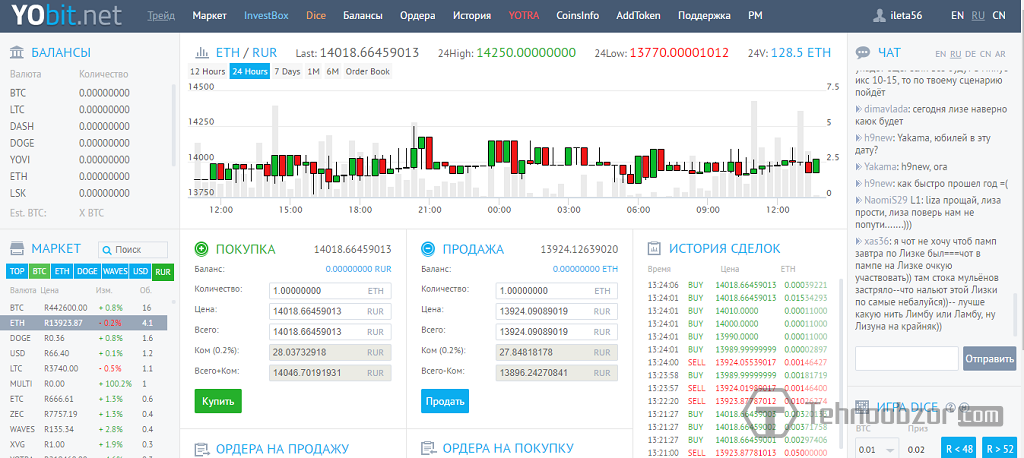Viewport: 1024px width, 458px height.
Task: Click the icon beside ОРДЕРА НА ПРОДАЖУ
Action: [202, 449]
